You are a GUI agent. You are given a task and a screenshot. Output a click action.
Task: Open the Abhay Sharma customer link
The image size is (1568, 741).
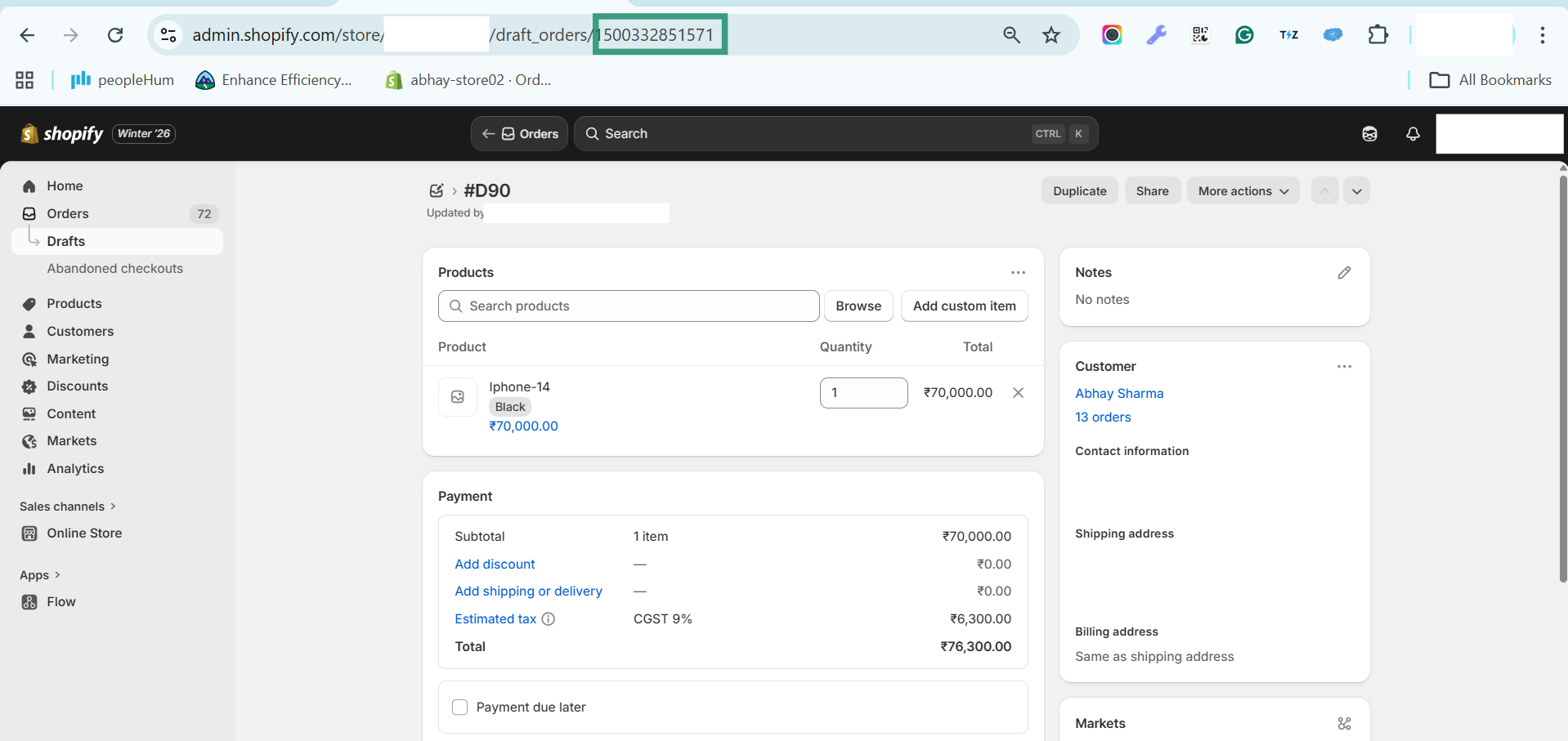pyautogui.click(x=1118, y=394)
